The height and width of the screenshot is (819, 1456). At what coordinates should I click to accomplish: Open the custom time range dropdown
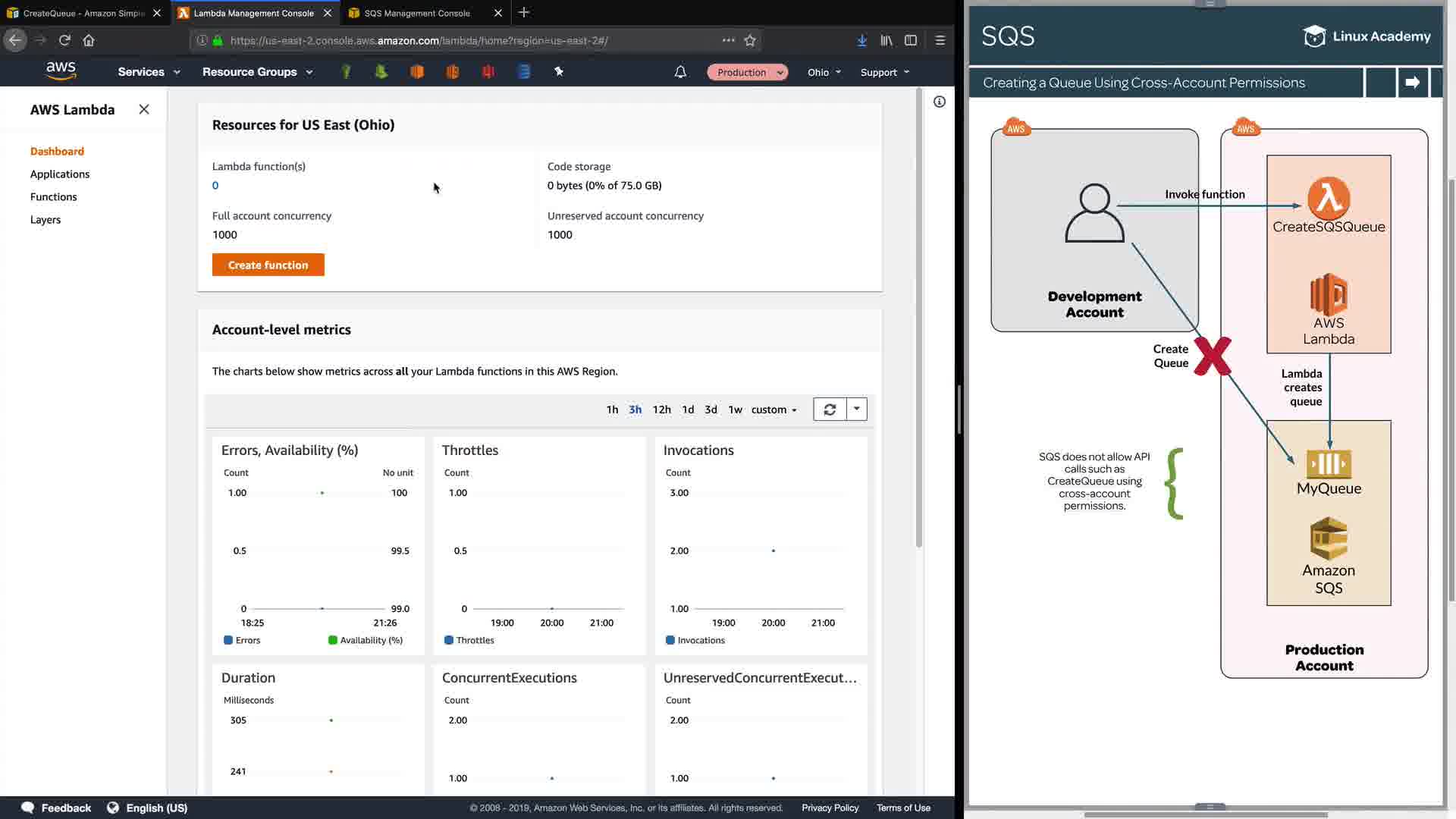click(x=773, y=409)
